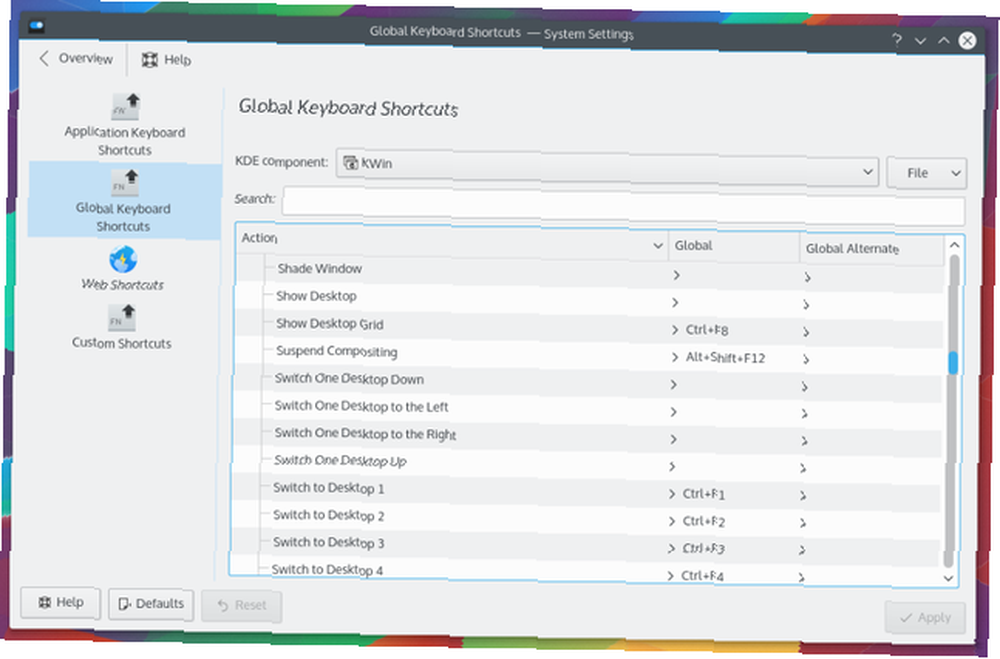Viewport: 1000px width, 659px height.
Task: Expand Global shortcut for Switch One Desktop Down
Action: coord(673,385)
